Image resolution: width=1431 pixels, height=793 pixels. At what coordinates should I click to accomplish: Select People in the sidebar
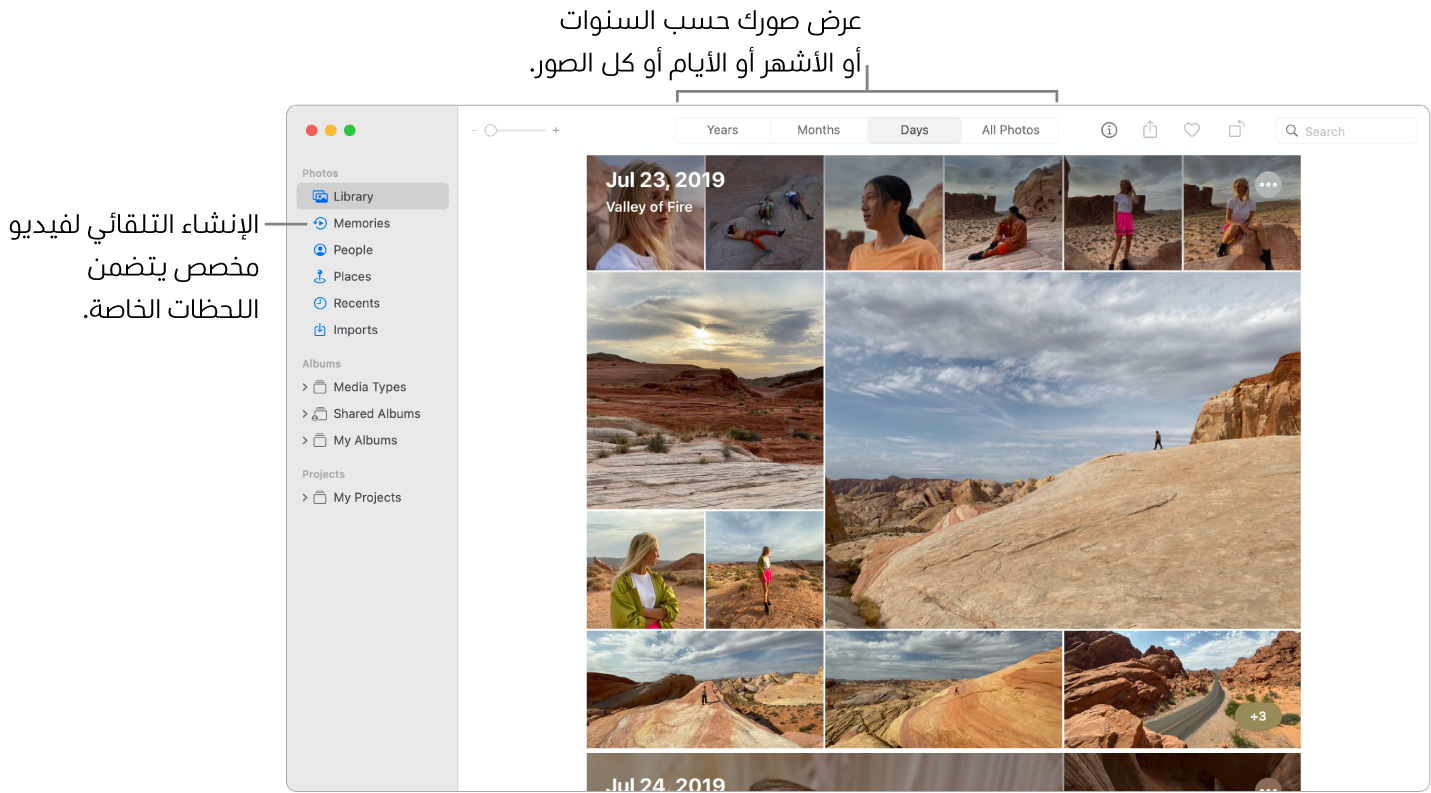[352, 249]
